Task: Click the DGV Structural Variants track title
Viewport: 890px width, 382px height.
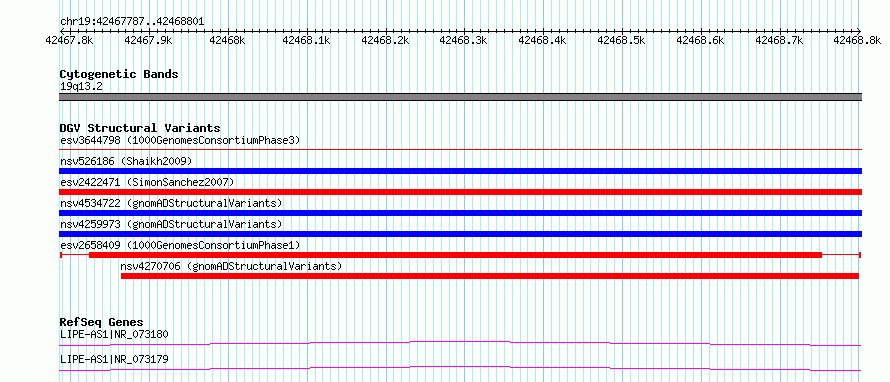Action: tap(140, 128)
